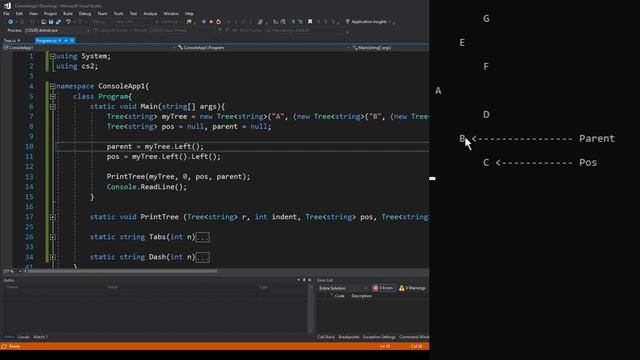Open the Main(string[] args) member dropdown
640x360 pixels.
point(390,47)
